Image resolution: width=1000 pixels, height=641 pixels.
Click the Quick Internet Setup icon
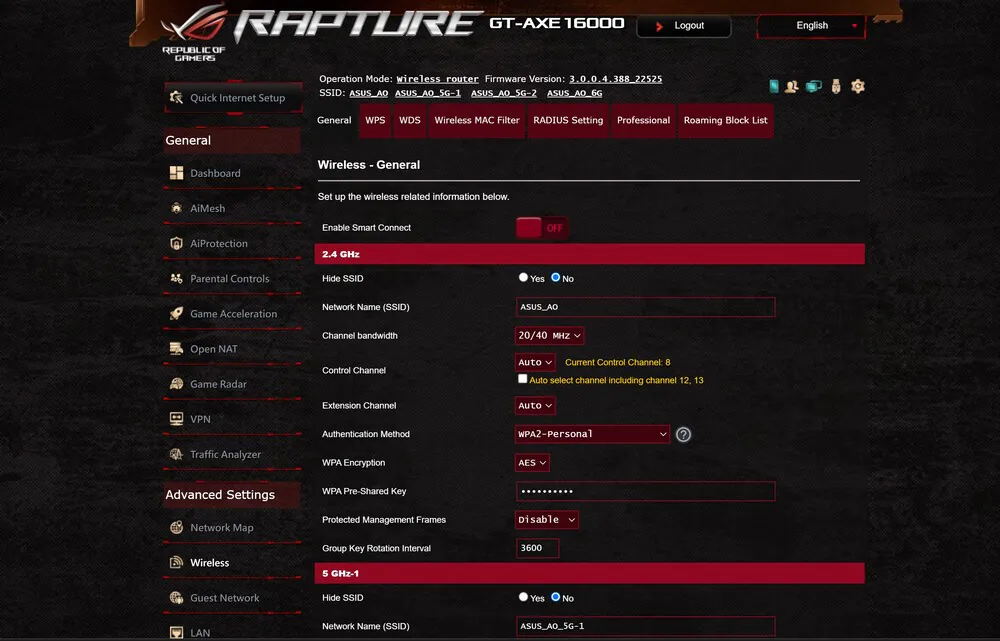click(x=177, y=98)
